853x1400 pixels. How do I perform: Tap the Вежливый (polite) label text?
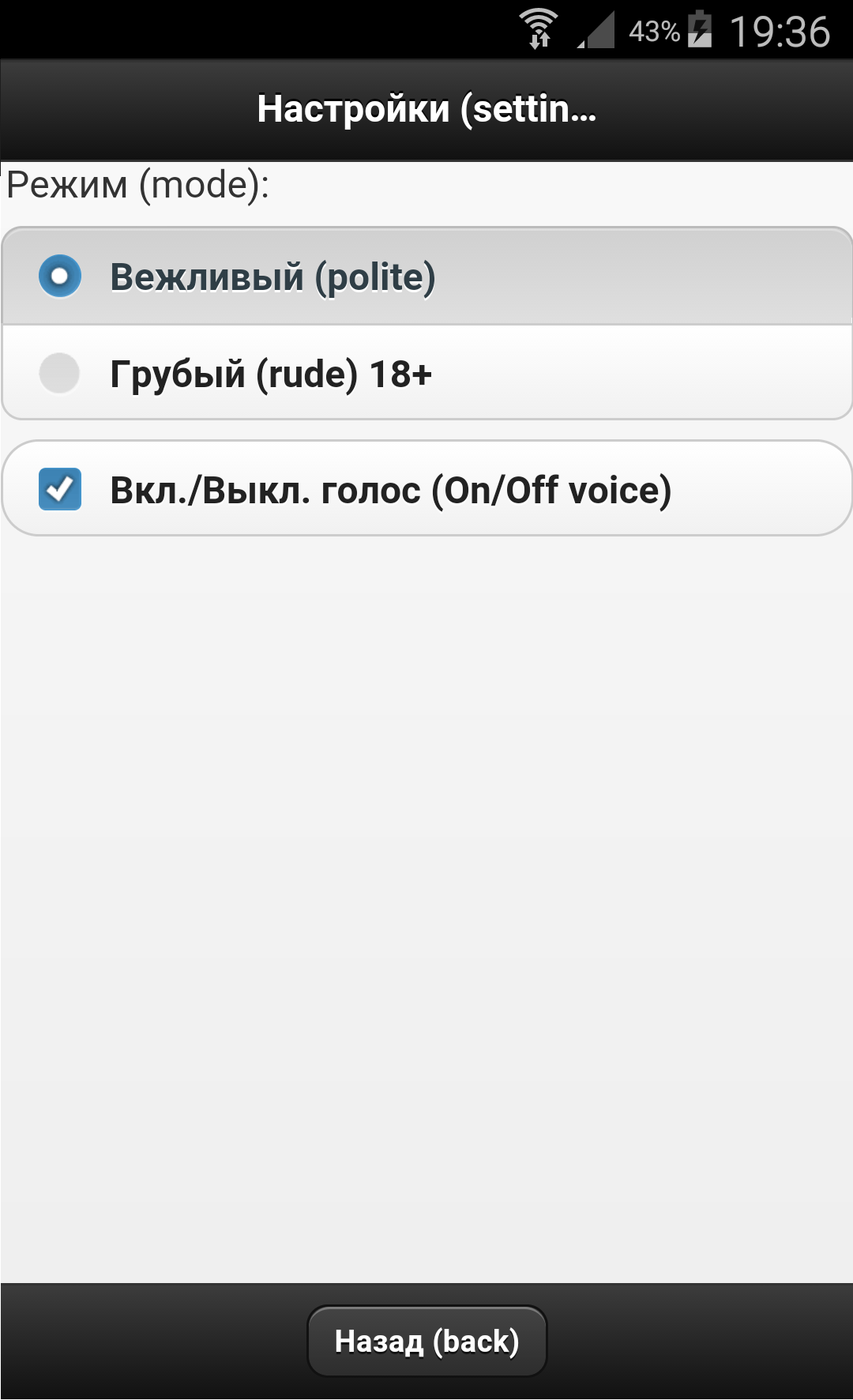tap(272, 277)
